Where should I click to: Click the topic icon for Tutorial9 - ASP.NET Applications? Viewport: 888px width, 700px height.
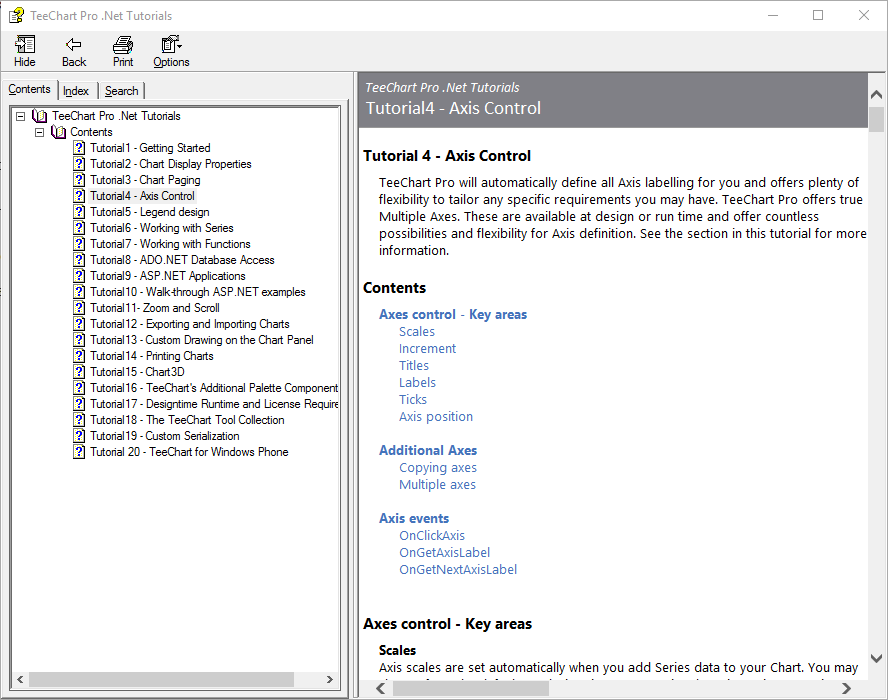[79, 276]
